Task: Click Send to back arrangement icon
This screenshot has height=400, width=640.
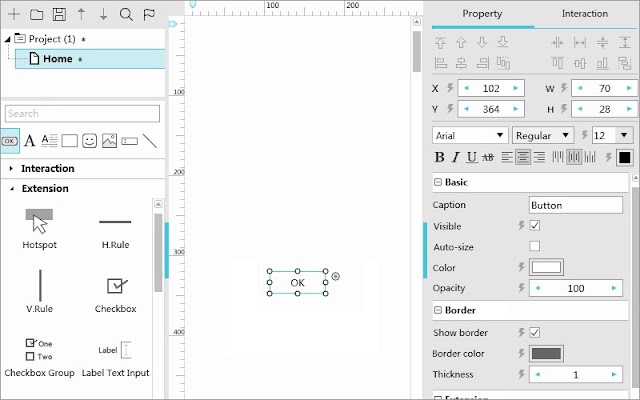Action: tap(503, 42)
